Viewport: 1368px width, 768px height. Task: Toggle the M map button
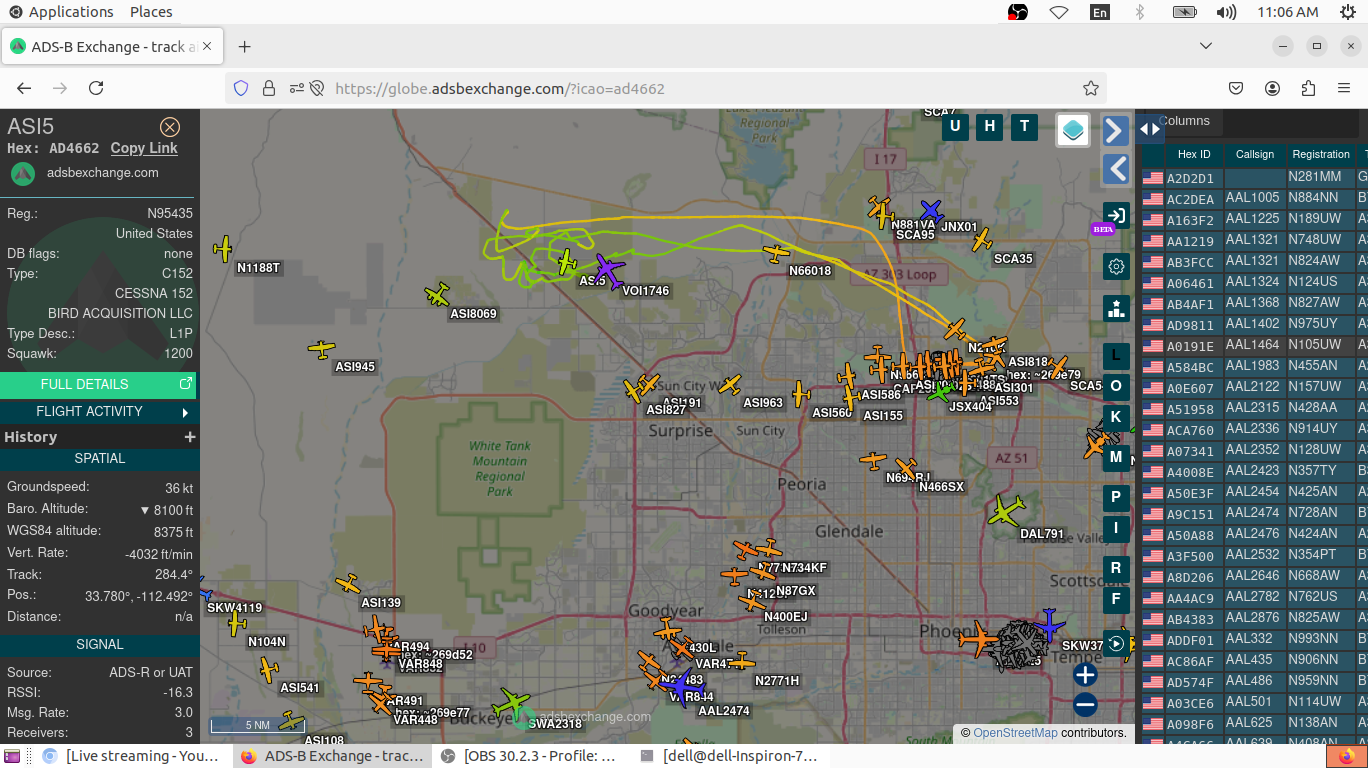coord(1116,458)
